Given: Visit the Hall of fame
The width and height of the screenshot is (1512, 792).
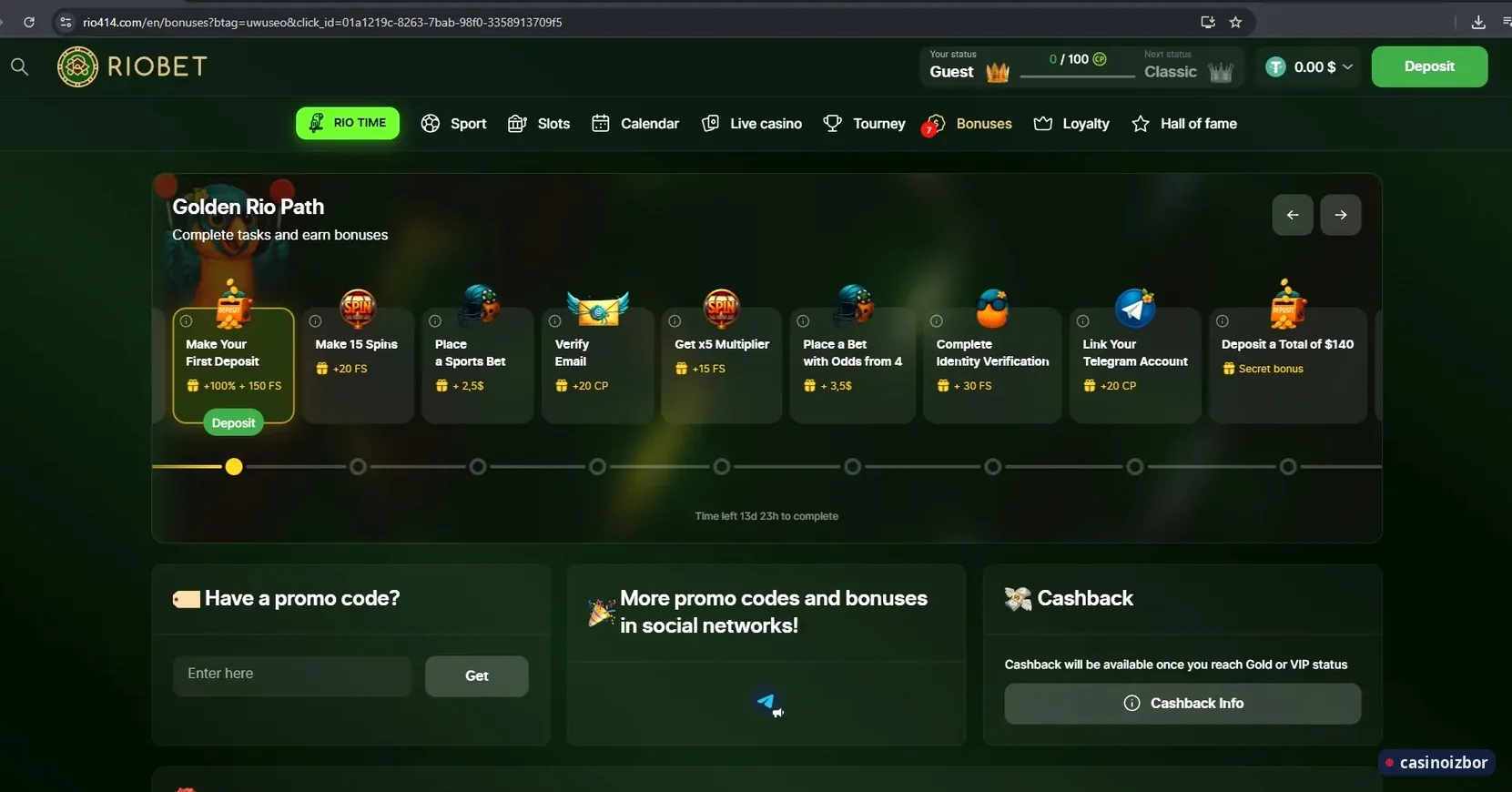Looking at the screenshot, I should click(1184, 124).
